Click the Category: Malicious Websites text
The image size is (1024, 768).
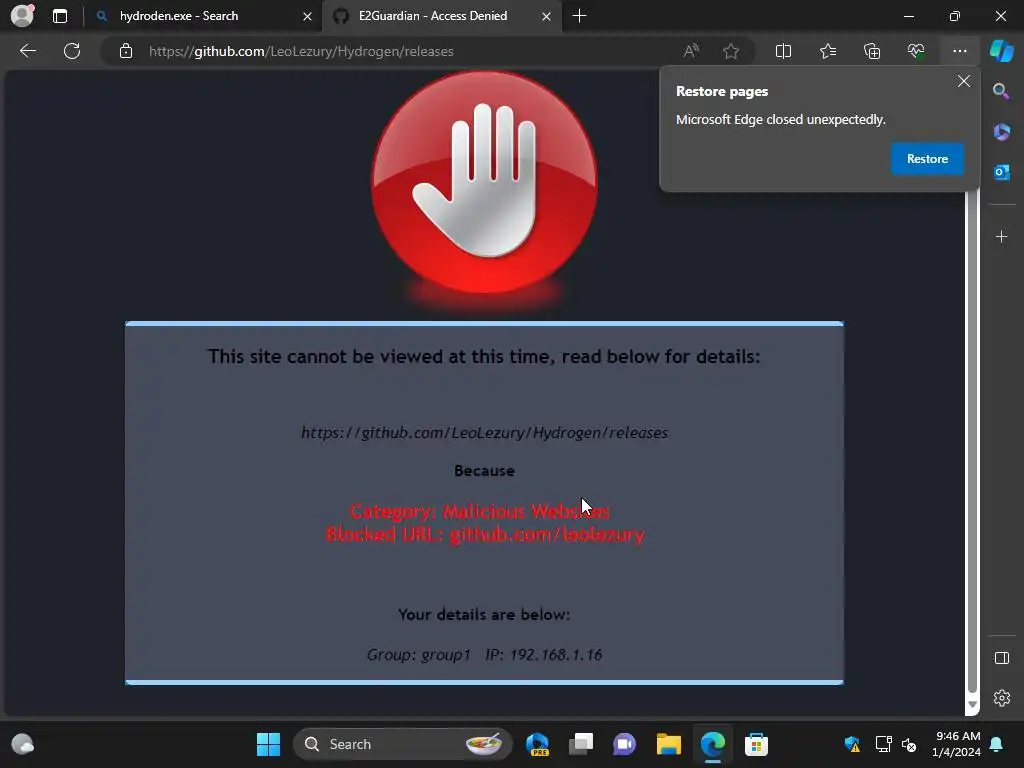pos(479,511)
